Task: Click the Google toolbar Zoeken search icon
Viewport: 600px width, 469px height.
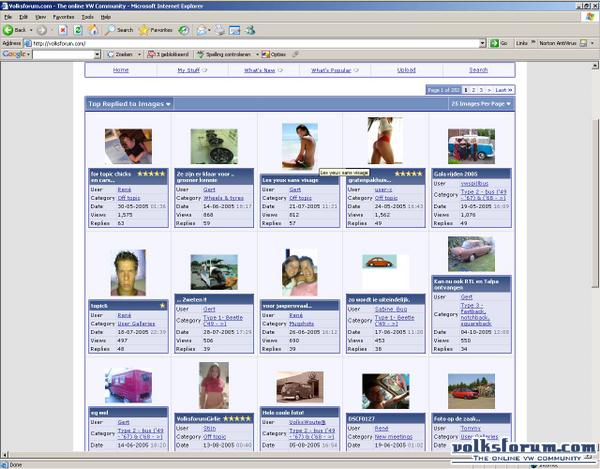Action: click(x=111, y=54)
